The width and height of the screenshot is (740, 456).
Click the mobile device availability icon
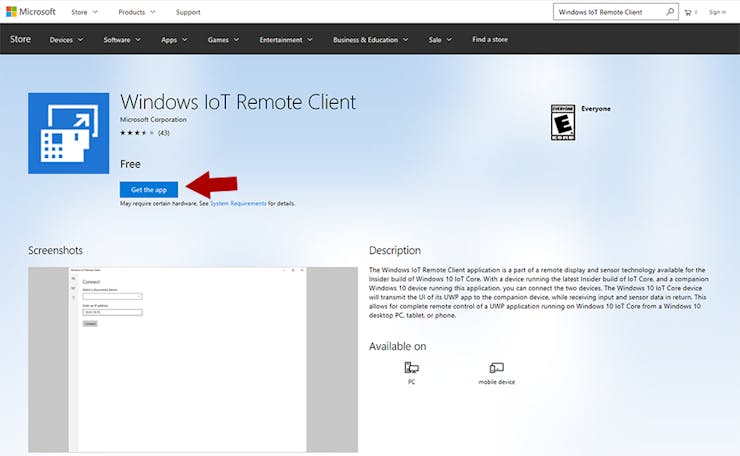click(496, 368)
